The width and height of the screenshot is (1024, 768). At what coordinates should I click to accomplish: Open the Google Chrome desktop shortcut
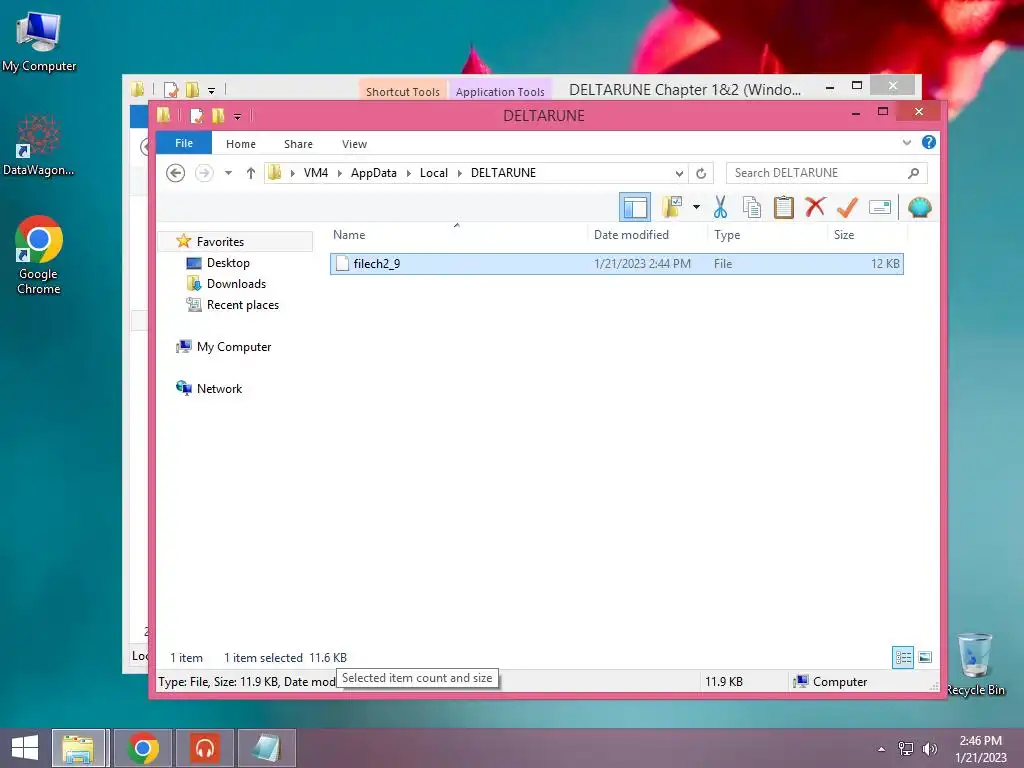(x=39, y=255)
